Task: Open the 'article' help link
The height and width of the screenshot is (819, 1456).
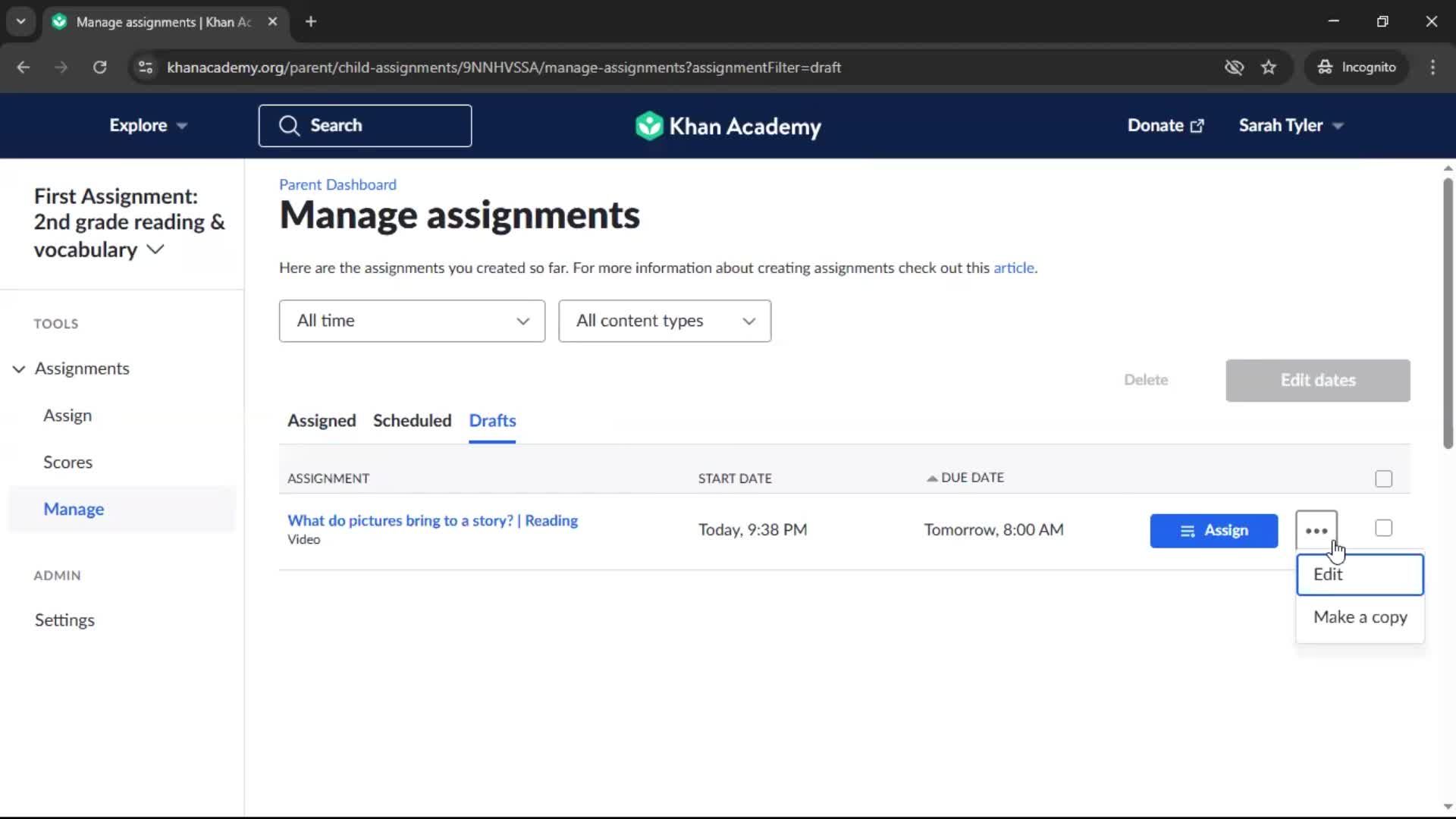Action: pos(1014,268)
